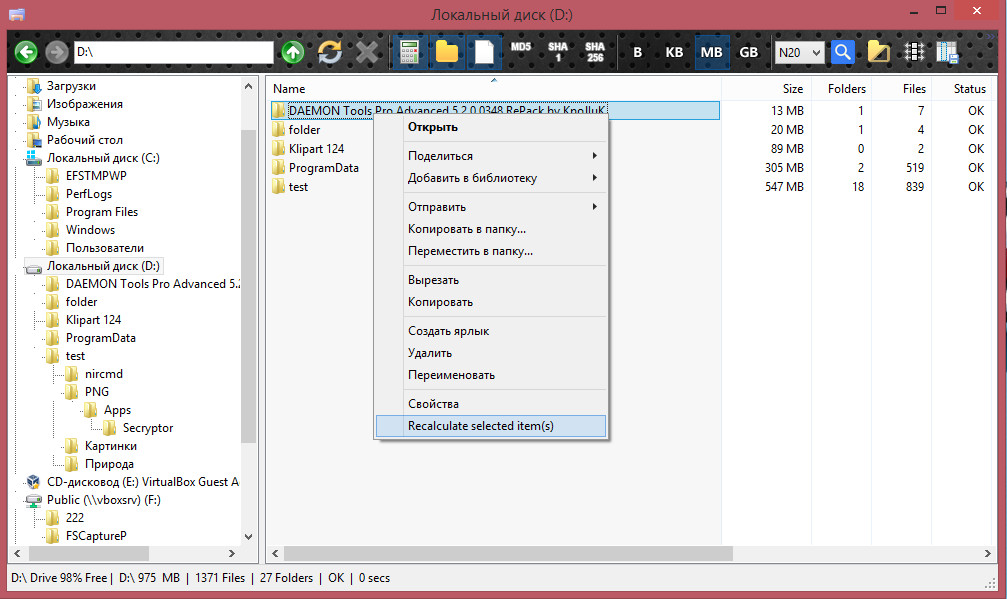This screenshot has height=599, width=1007.
Task: Select Program Files in the tree
Action: pyautogui.click(x=101, y=212)
